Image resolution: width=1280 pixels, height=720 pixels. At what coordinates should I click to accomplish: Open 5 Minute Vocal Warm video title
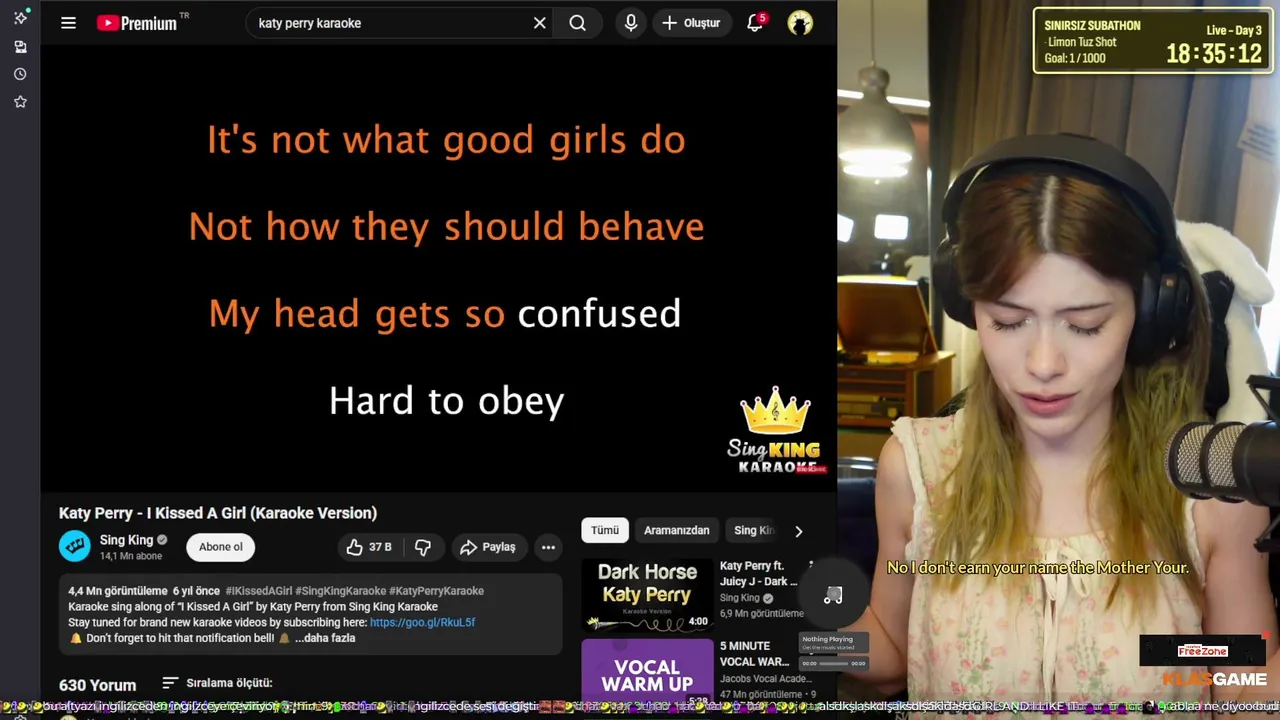tap(755, 654)
